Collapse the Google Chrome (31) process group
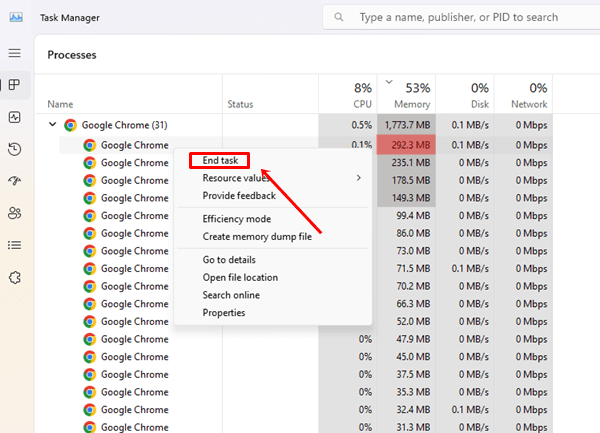The width and height of the screenshot is (600, 433). click(52, 125)
